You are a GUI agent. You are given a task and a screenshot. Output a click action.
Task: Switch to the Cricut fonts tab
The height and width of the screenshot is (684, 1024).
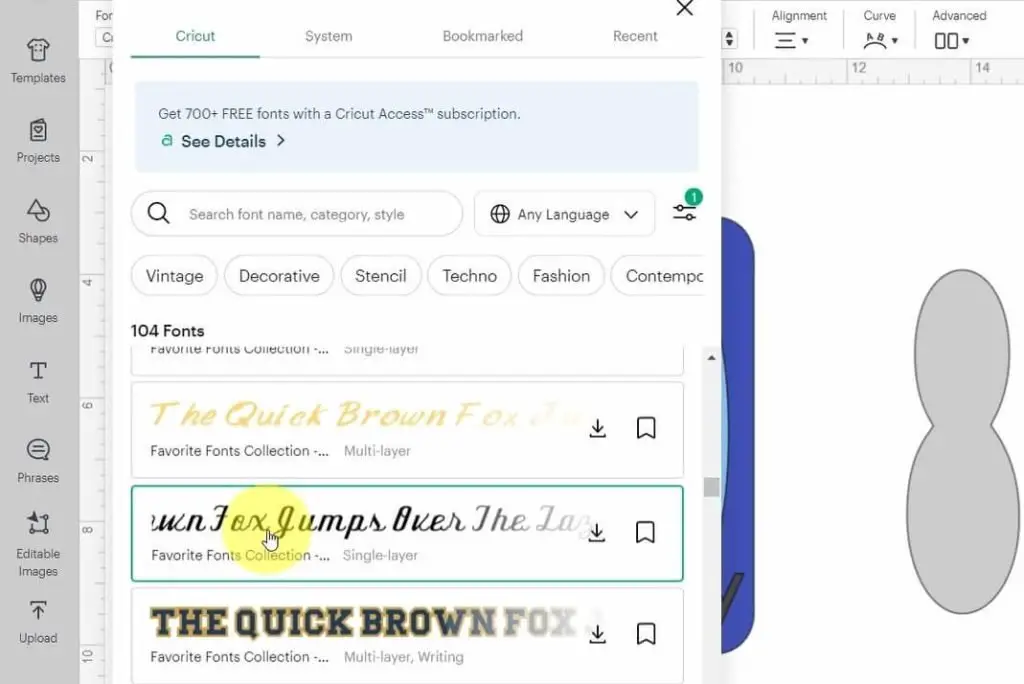[x=195, y=36]
